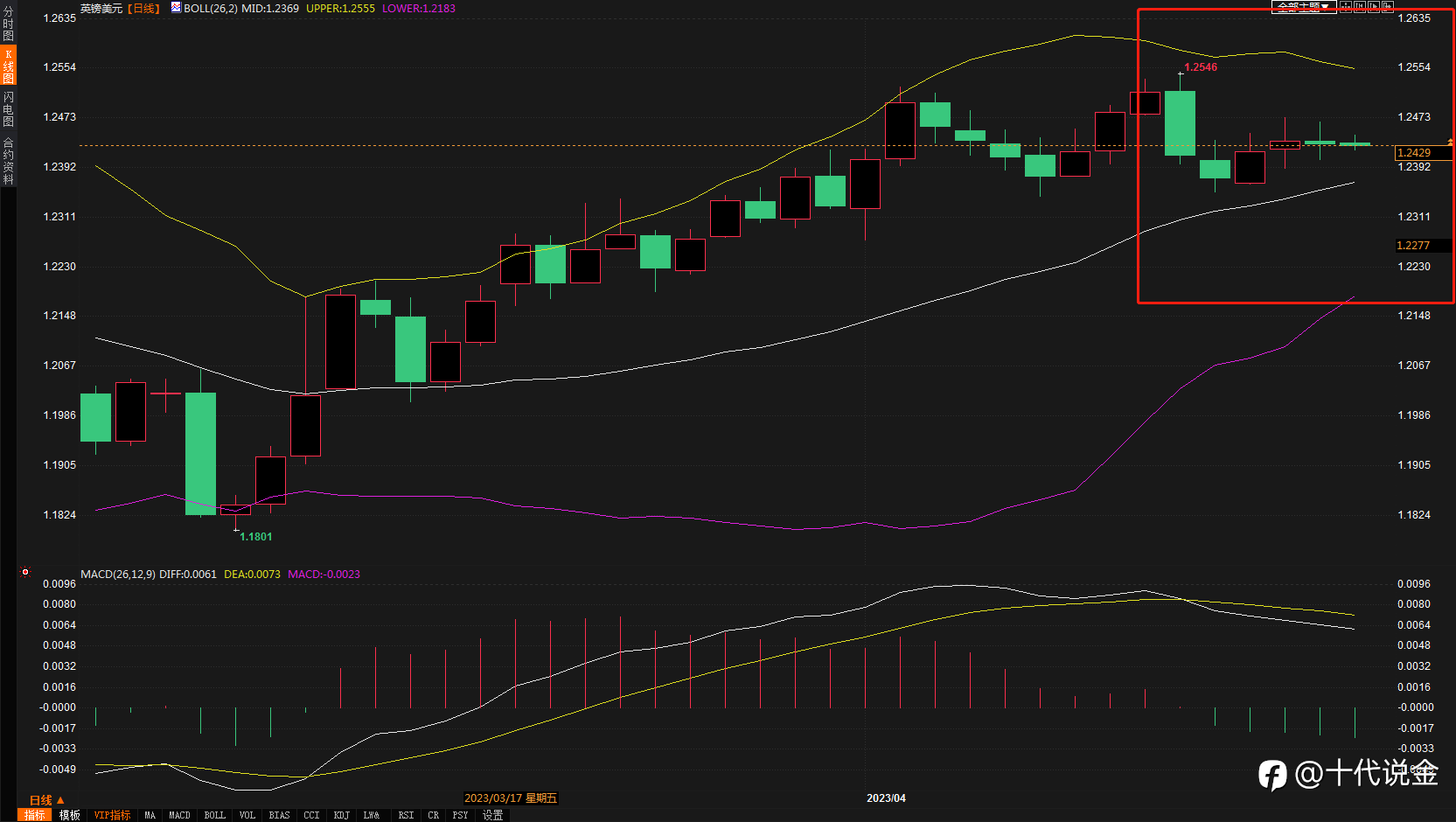Click the 1.2546 high price label
The width and height of the screenshot is (1456, 822).
pyautogui.click(x=1201, y=67)
